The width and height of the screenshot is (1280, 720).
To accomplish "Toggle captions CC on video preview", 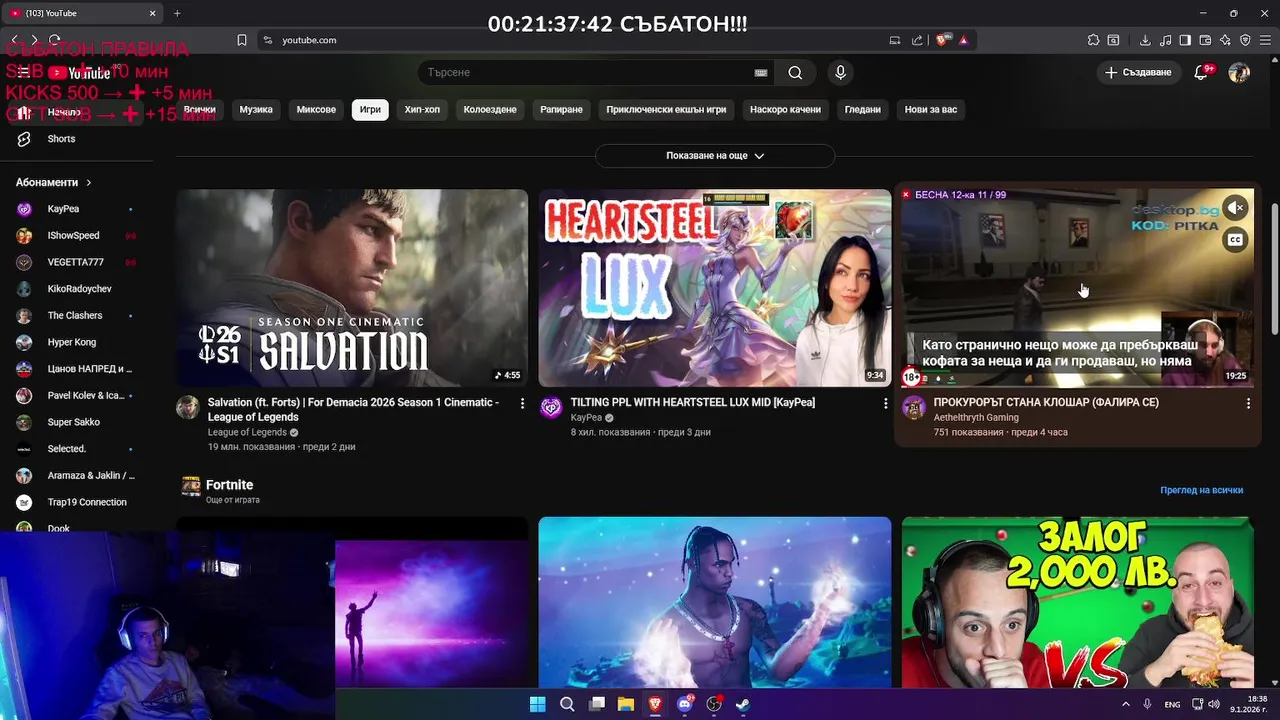I will pyautogui.click(x=1236, y=240).
